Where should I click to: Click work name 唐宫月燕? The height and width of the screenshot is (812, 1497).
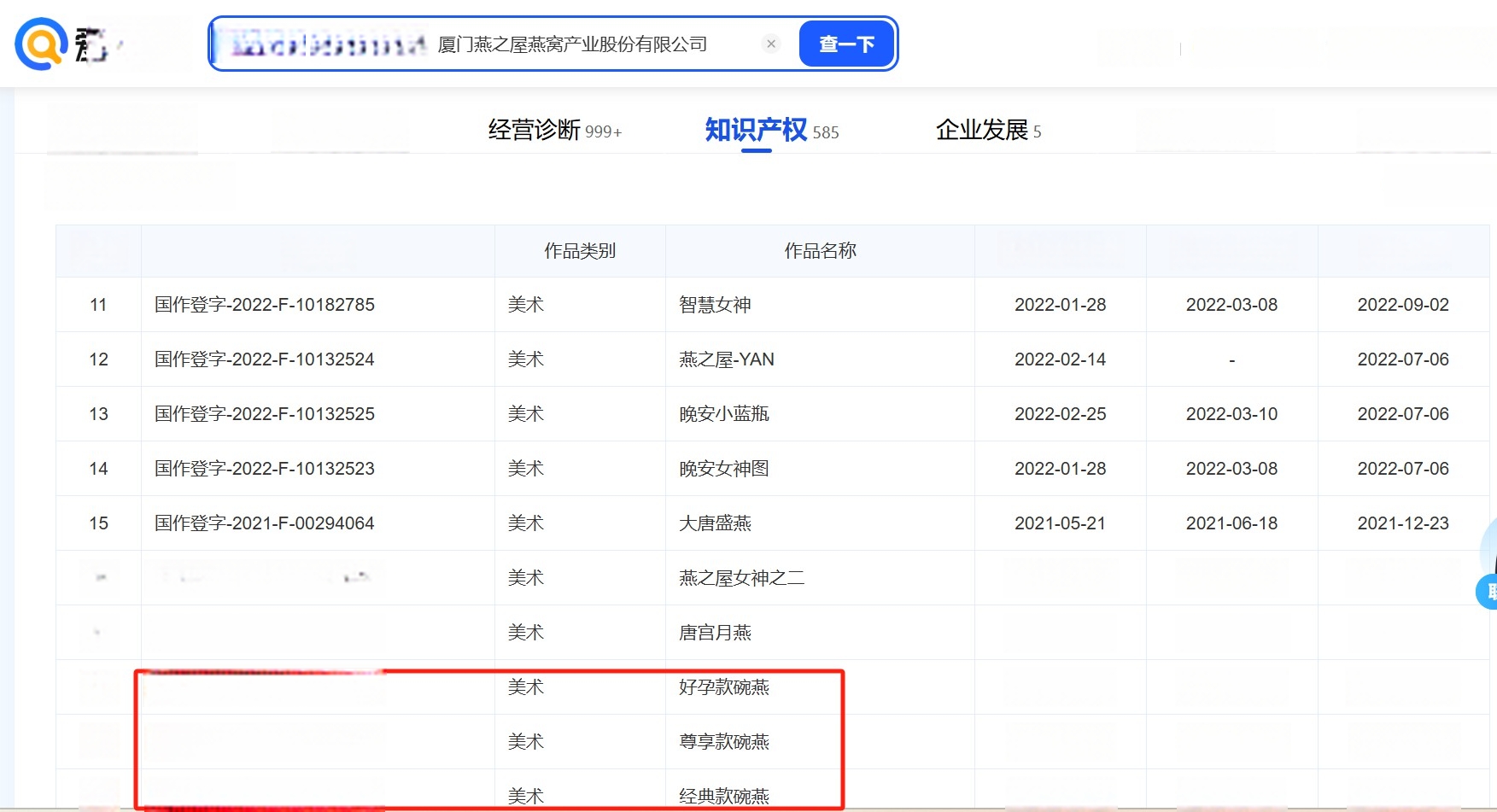click(715, 633)
